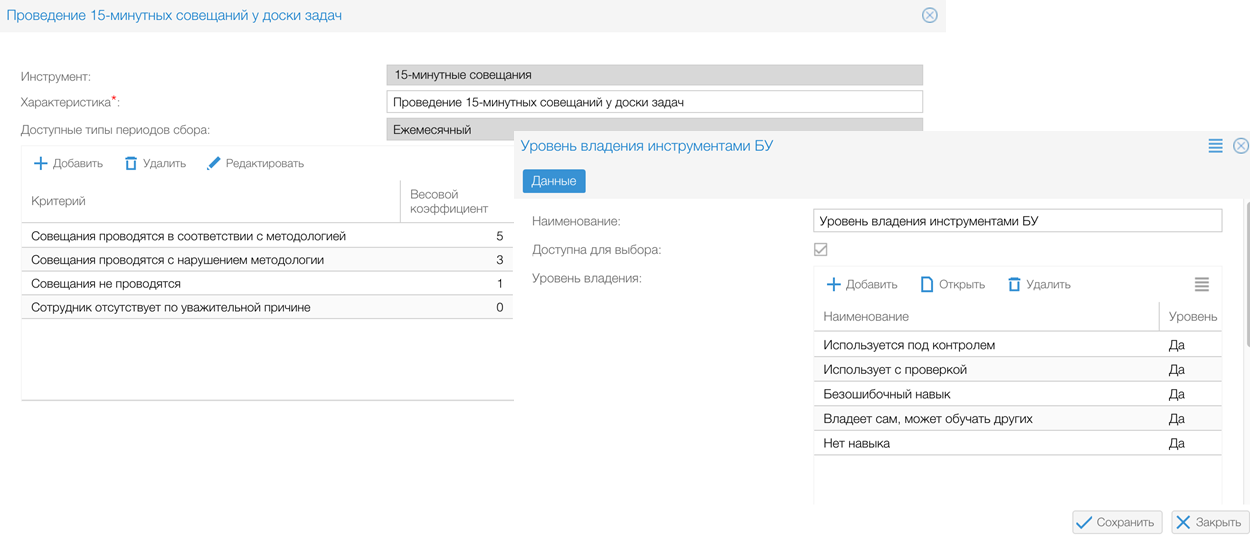Click the Наименование text field in the dialog
The width and height of the screenshot is (1250, 536).
1017,221
